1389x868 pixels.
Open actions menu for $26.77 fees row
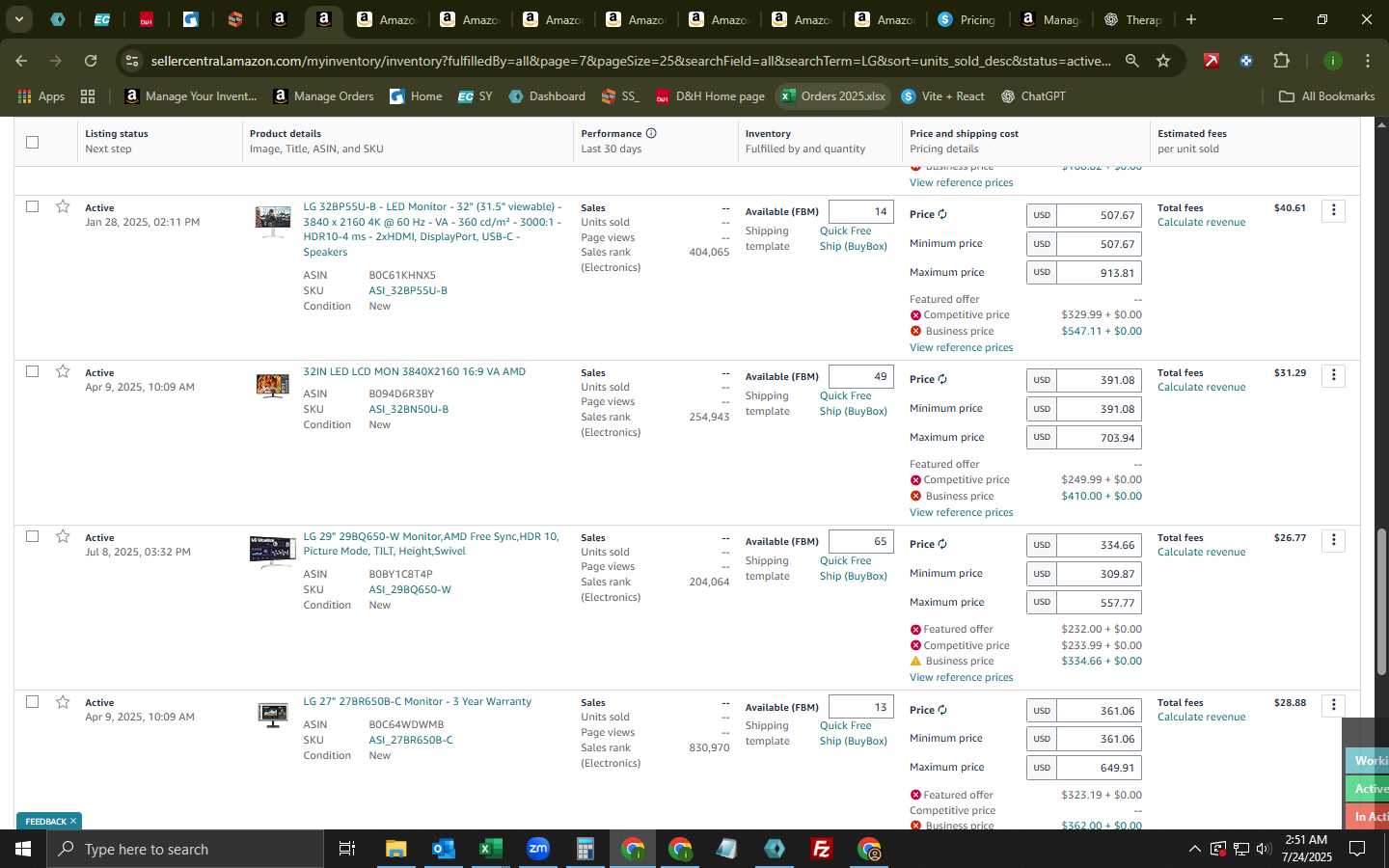1333,540
